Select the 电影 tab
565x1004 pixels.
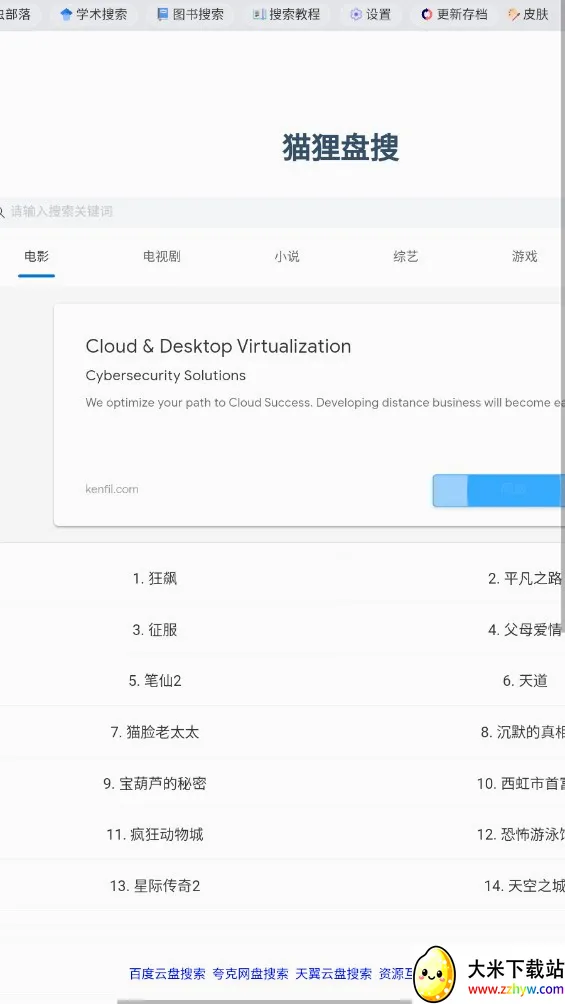click(x=37, y=257)
